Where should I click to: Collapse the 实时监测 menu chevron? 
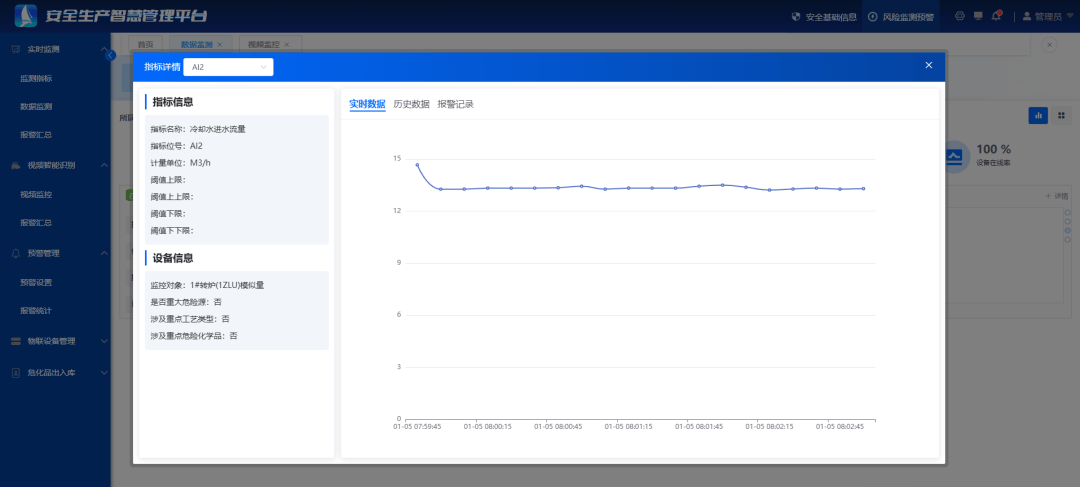[104, 50]
